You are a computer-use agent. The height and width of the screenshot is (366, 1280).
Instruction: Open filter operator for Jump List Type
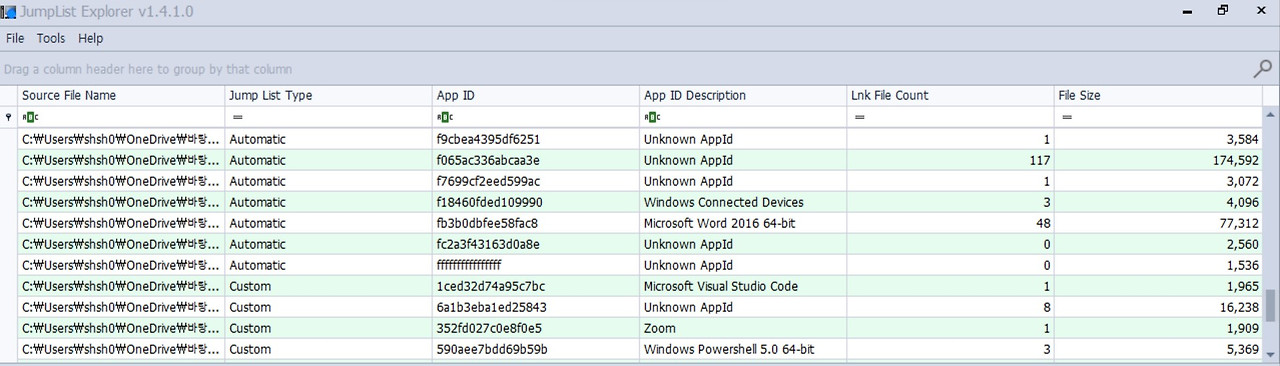coord(237,118)
